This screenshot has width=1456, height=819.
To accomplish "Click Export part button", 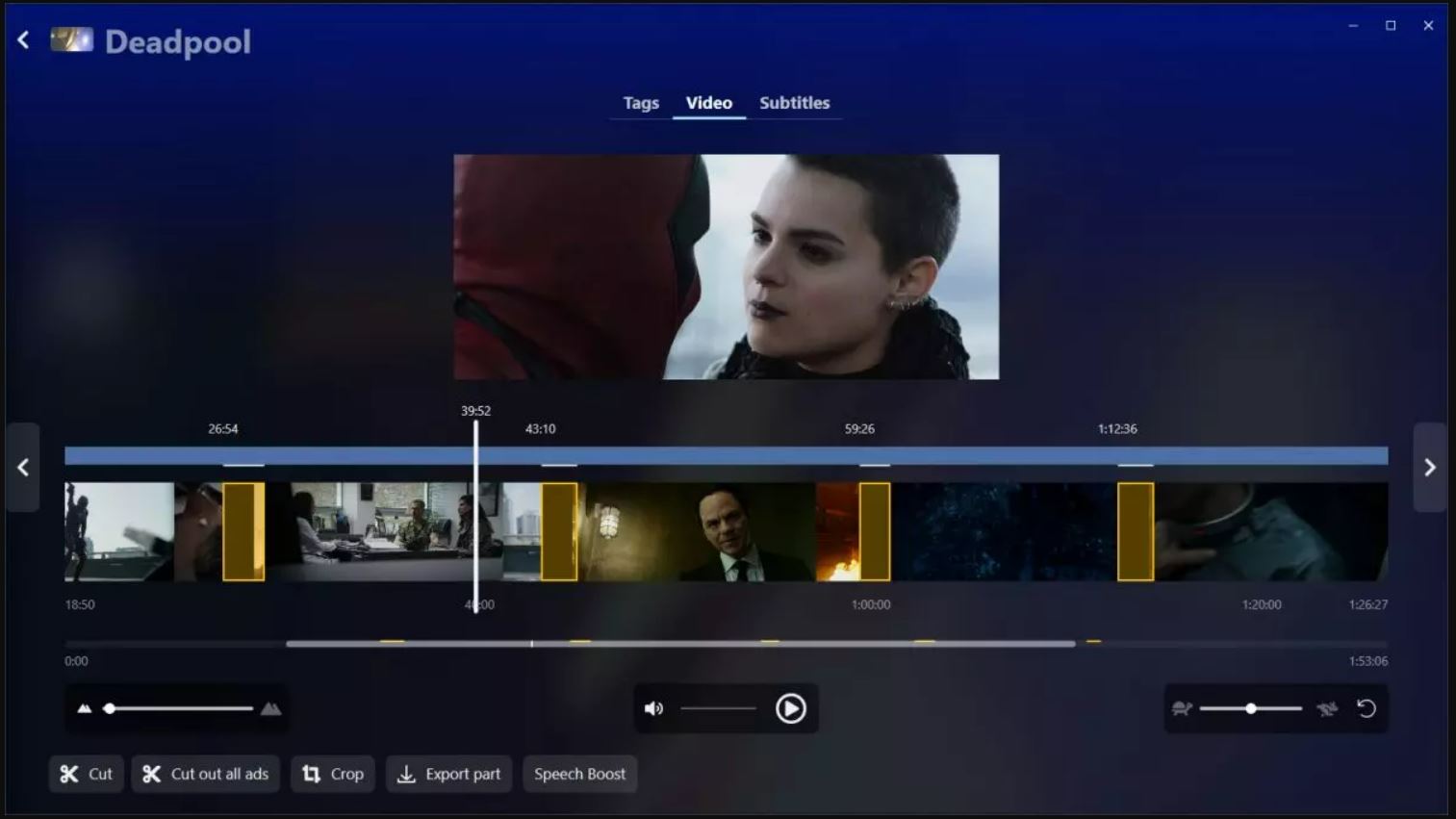I will 448,774.
